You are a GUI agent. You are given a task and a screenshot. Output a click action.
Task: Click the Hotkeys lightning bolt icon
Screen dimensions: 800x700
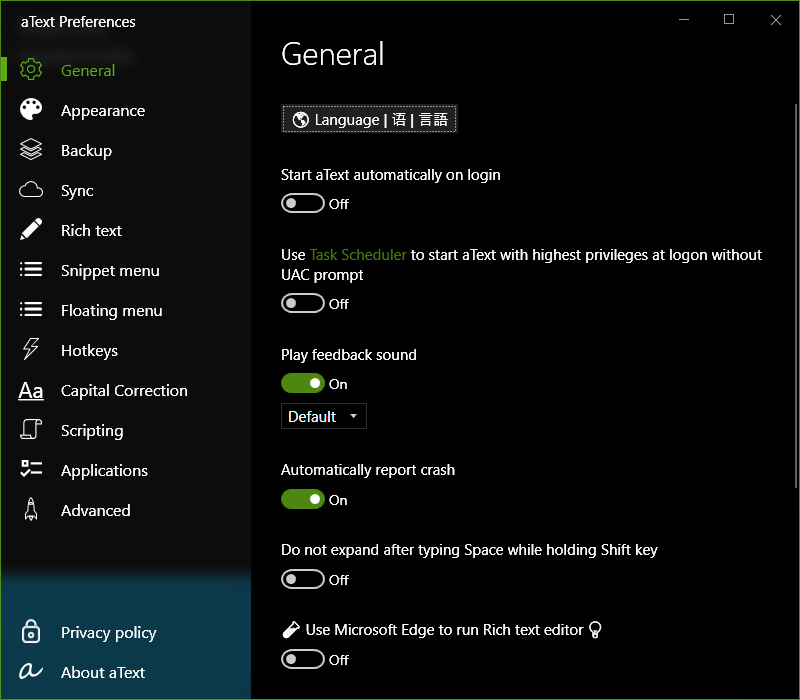pos(31,349)
